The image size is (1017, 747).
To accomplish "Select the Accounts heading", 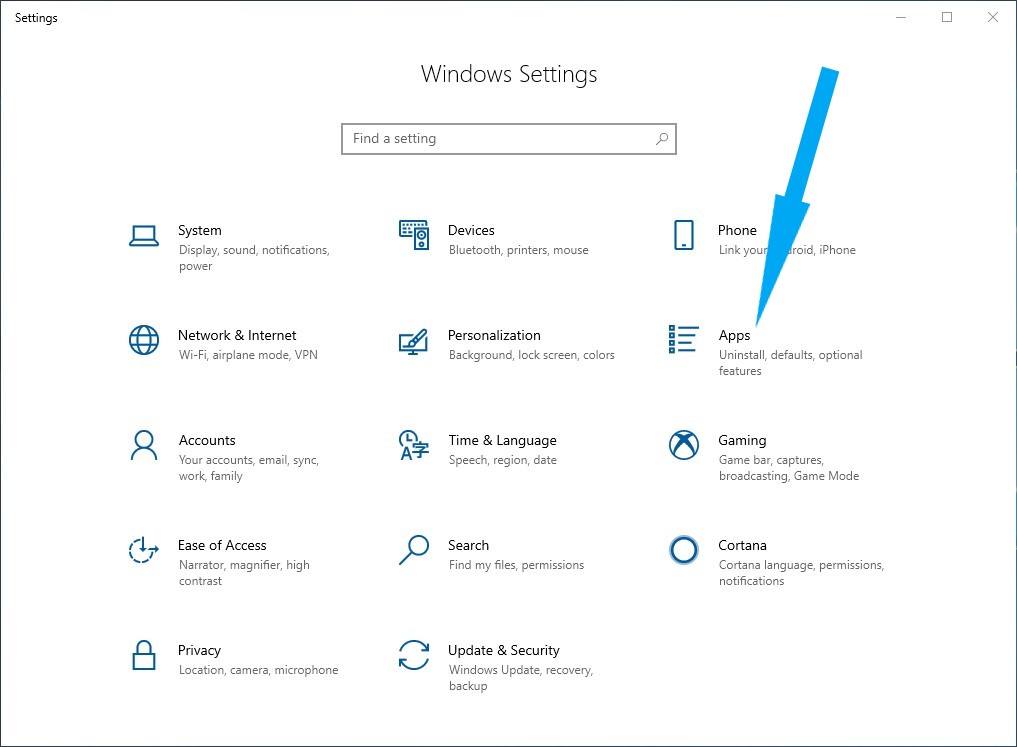I will pyautogui.click(x=207, y=440).
